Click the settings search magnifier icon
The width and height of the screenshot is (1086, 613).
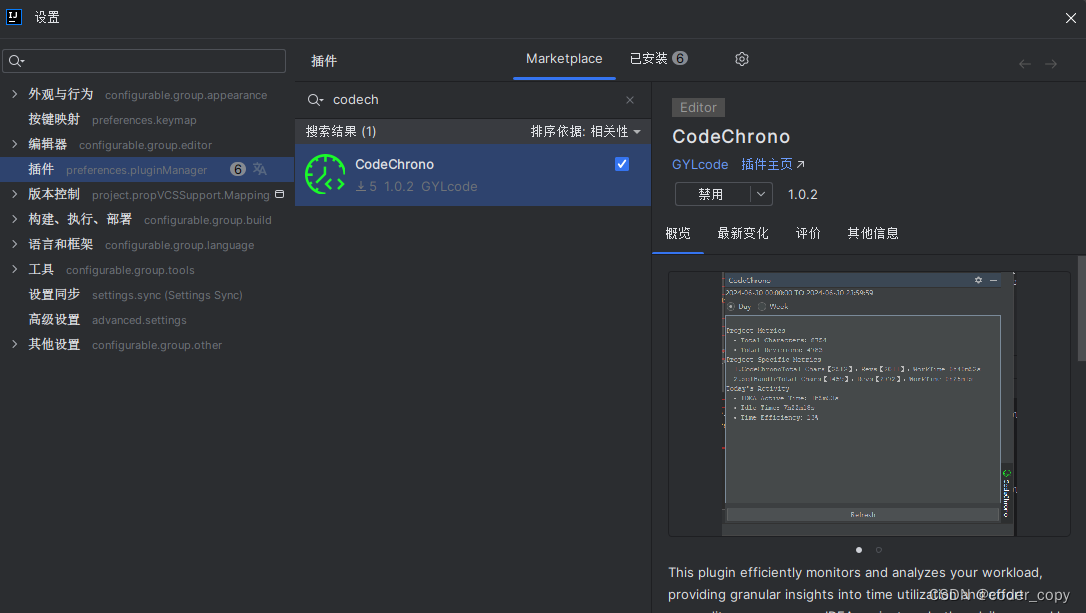[x=16, y=62]
